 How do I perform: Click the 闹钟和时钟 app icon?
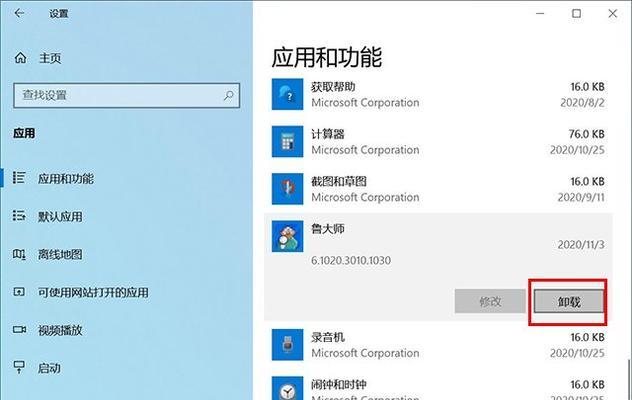pyautogui.click(x=287, y=388)
